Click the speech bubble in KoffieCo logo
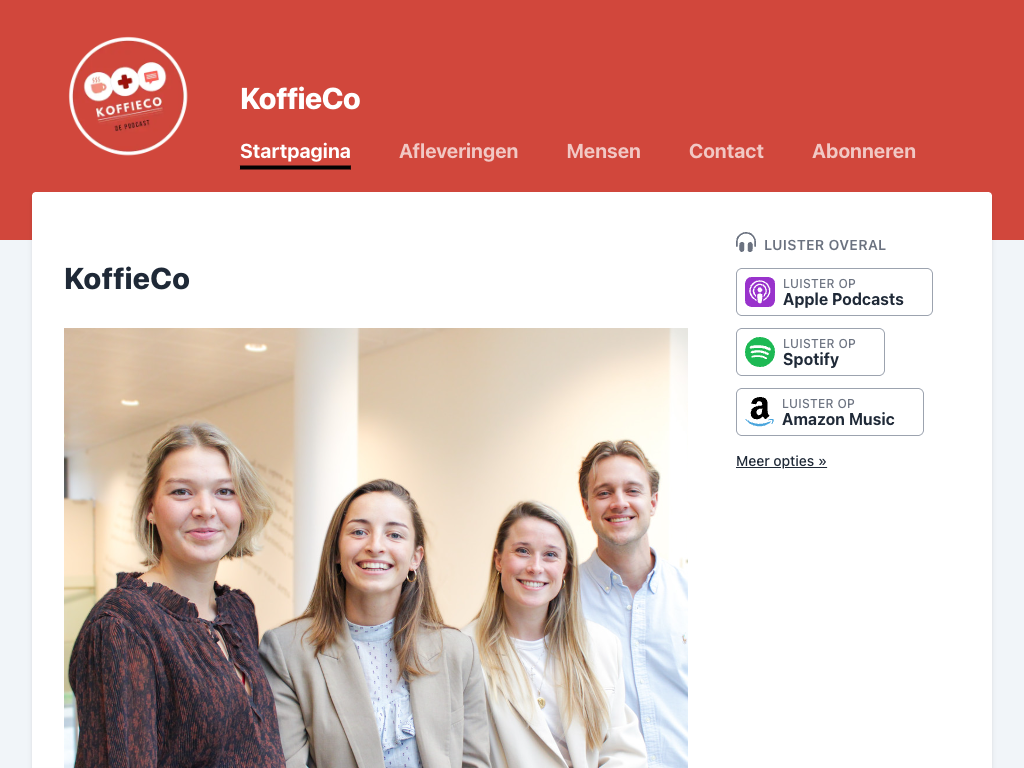This screenshot has width=1024, height=768. 152,76
